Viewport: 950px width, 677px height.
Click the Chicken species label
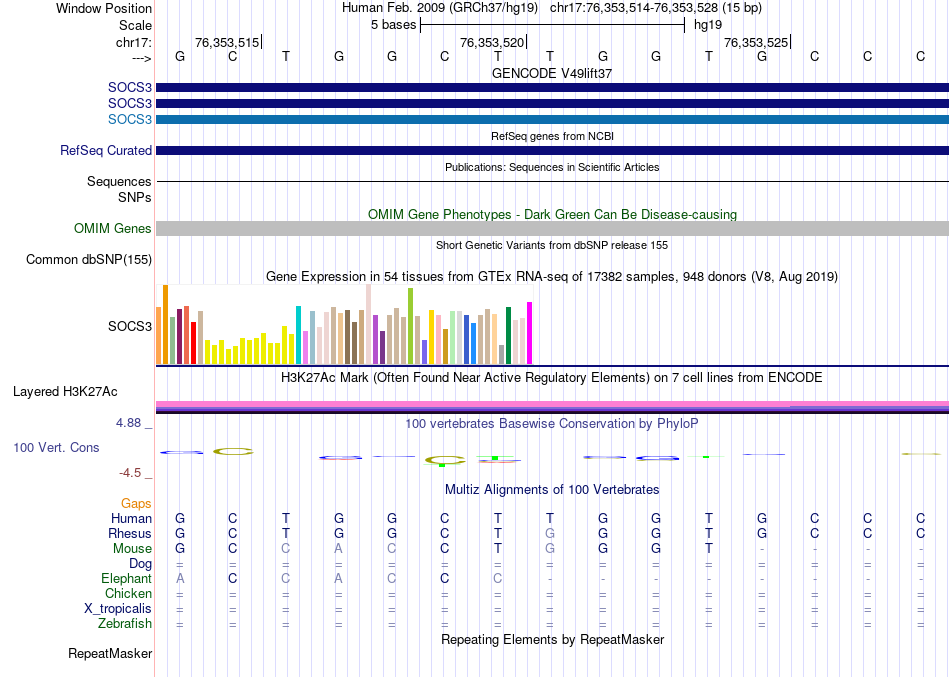pos(128,593)
